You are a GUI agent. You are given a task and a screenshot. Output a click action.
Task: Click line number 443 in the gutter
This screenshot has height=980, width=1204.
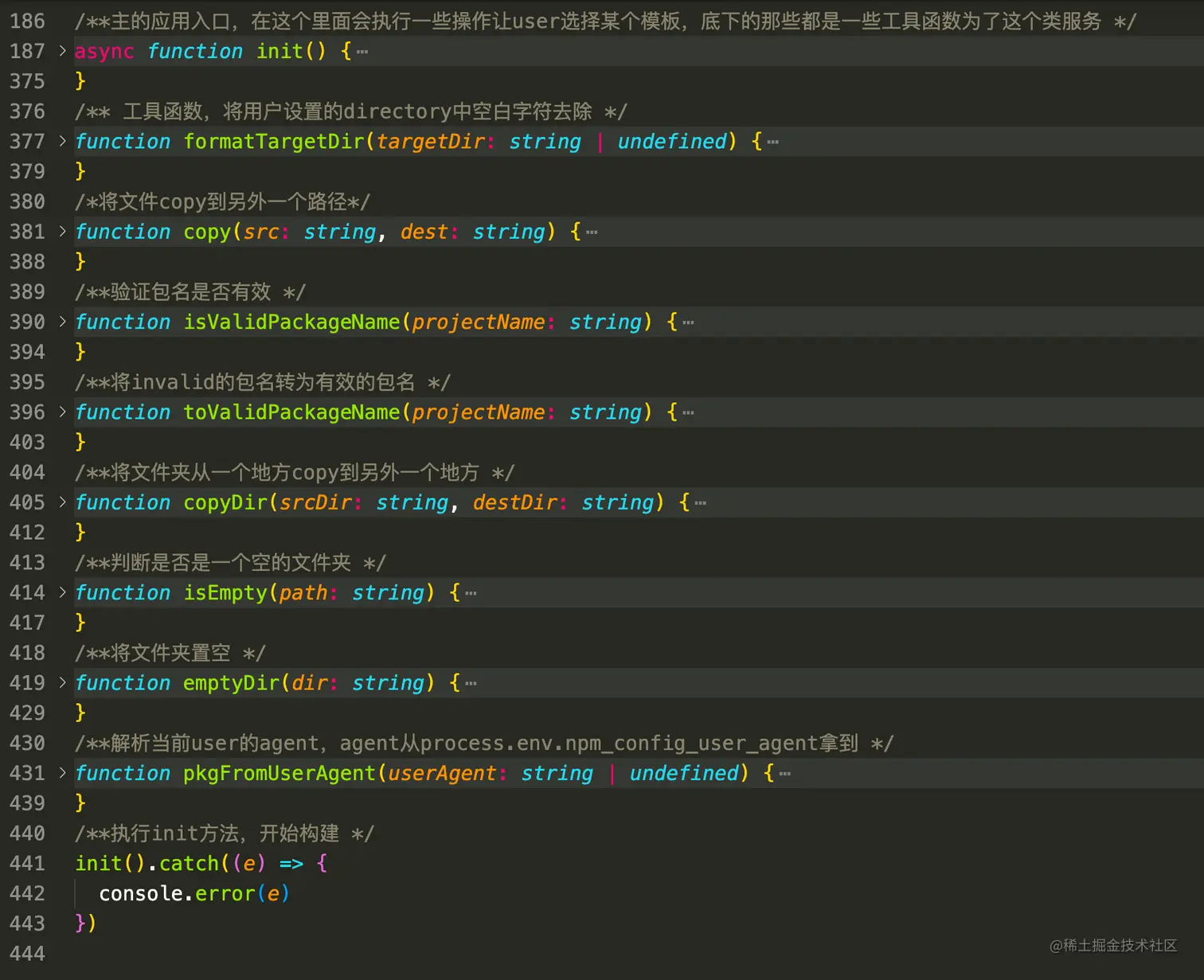27,923
